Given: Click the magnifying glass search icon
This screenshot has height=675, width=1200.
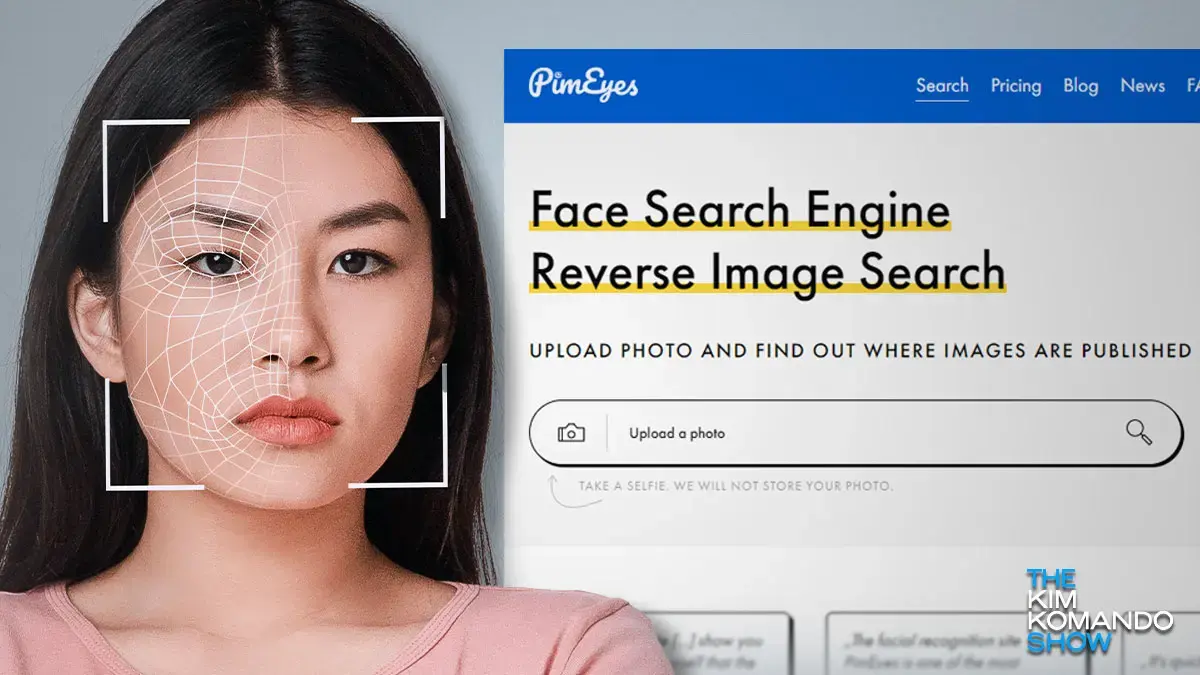Looking at the screenshot, I should [x=1138, y=432].
